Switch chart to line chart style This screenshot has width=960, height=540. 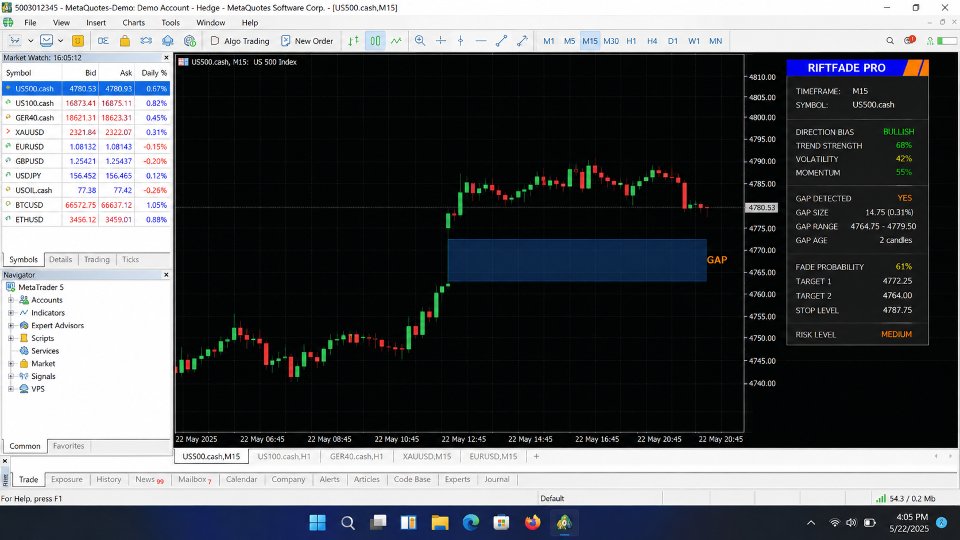397,41
